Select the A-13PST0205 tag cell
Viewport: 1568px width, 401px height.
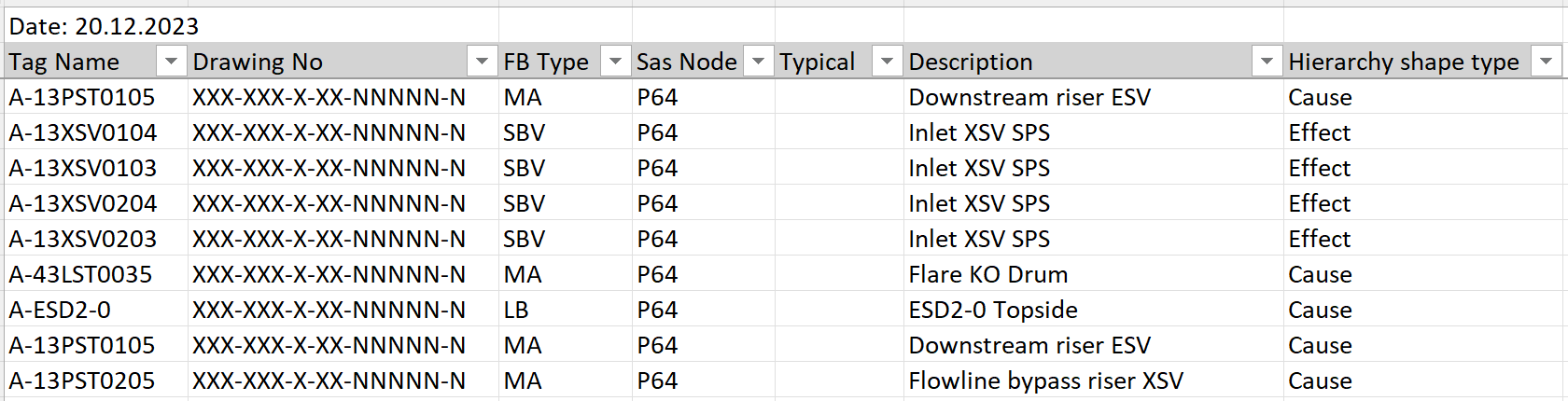96,380
